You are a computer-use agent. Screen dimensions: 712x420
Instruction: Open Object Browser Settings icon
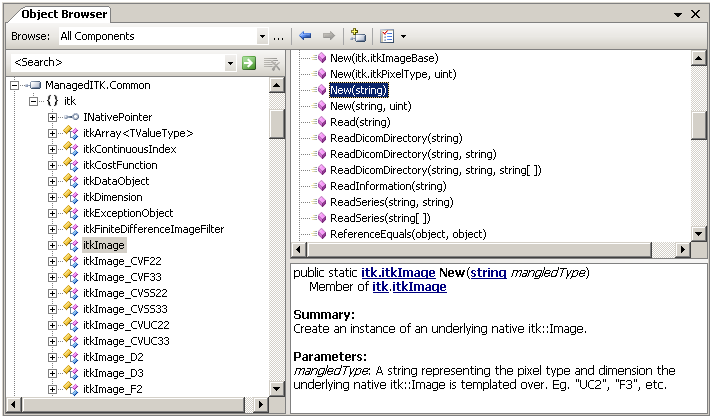pos(387,36)
